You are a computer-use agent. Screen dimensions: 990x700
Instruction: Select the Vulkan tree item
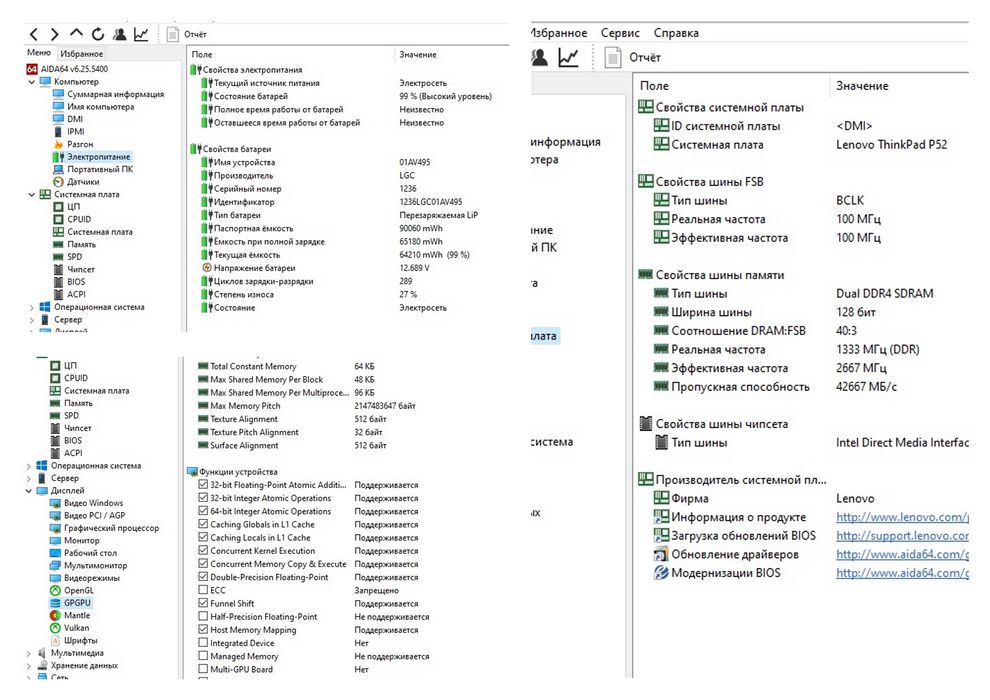tap(76, 628)
